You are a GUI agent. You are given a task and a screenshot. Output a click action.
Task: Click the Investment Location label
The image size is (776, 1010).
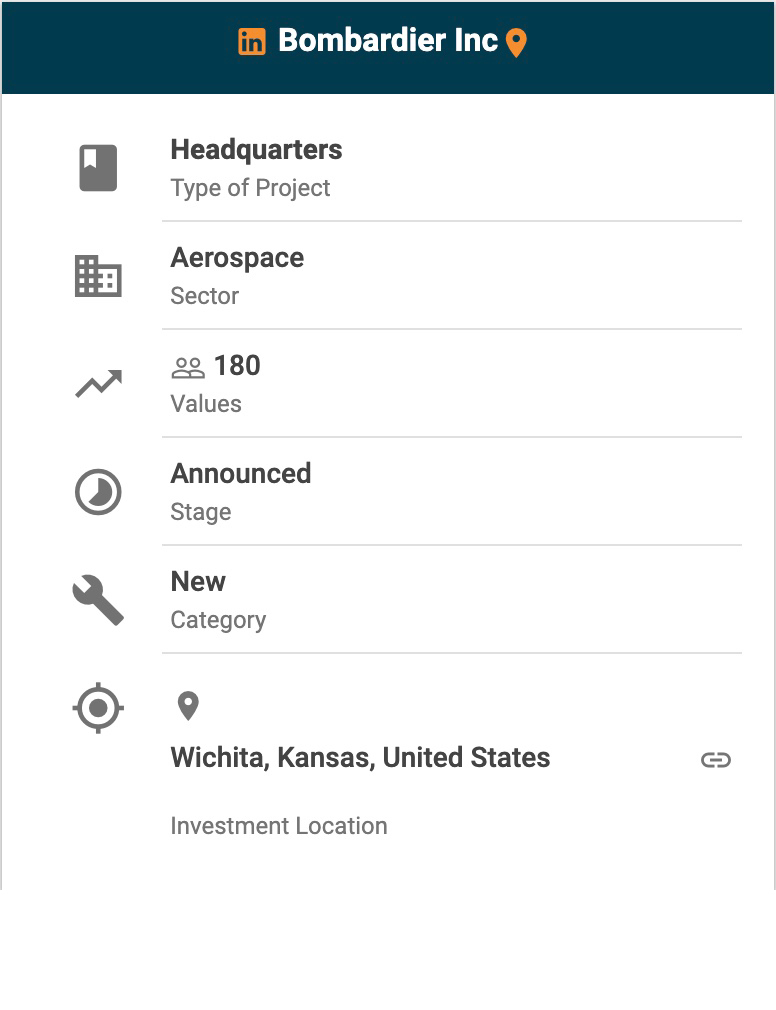click(x=279, y=826)
